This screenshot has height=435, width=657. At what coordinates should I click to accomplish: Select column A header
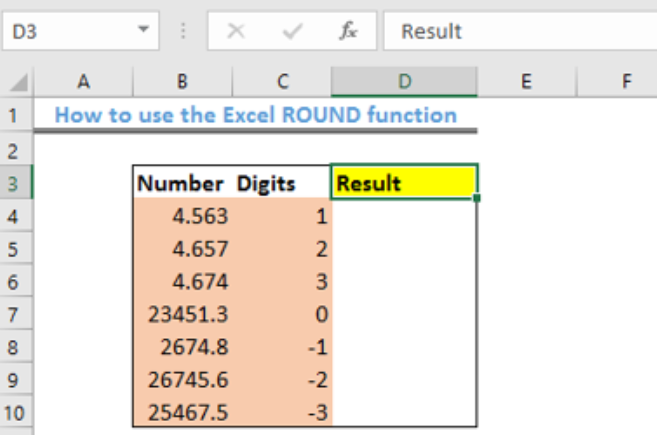83,81
